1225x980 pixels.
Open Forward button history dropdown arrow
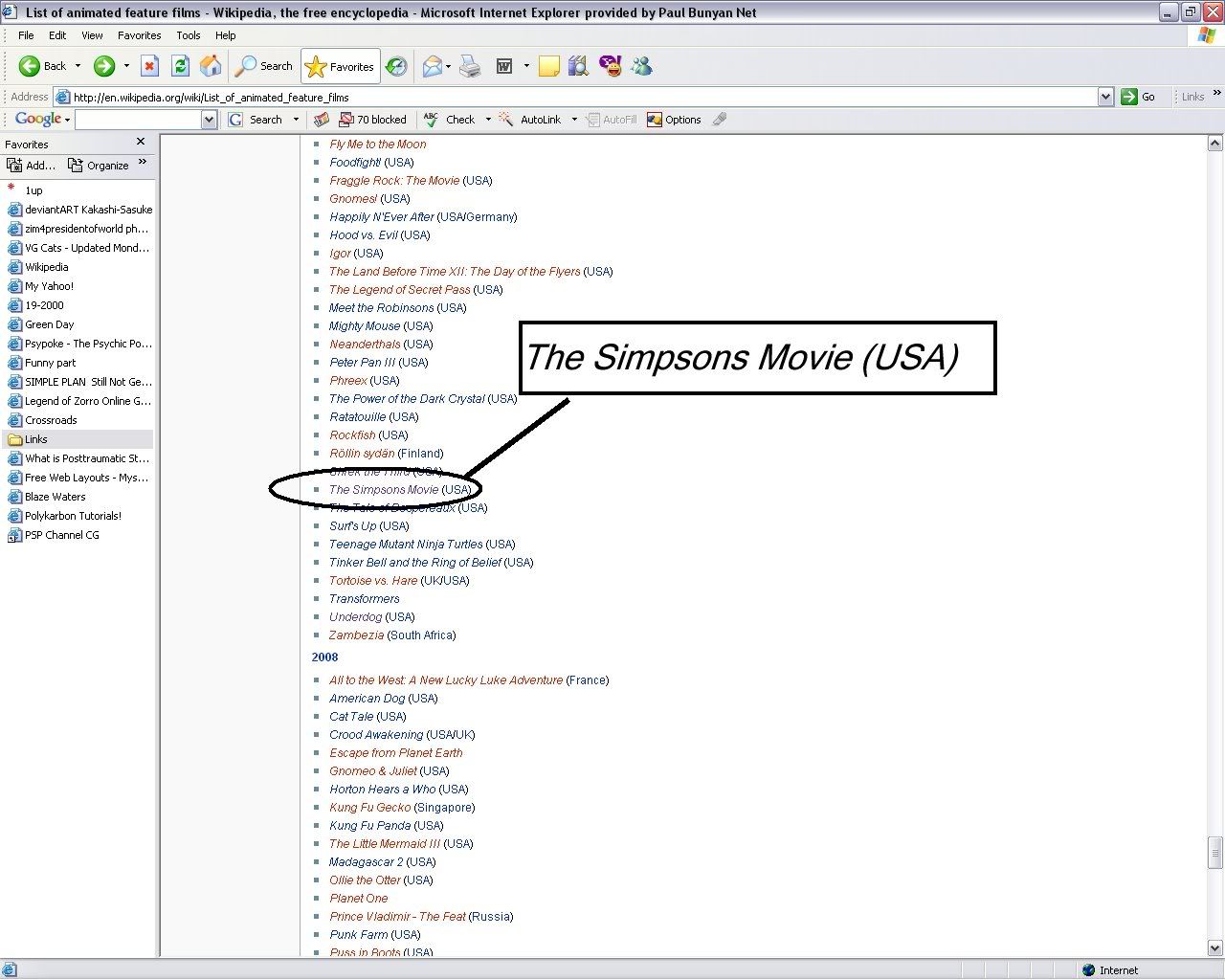tap(126, 66)
